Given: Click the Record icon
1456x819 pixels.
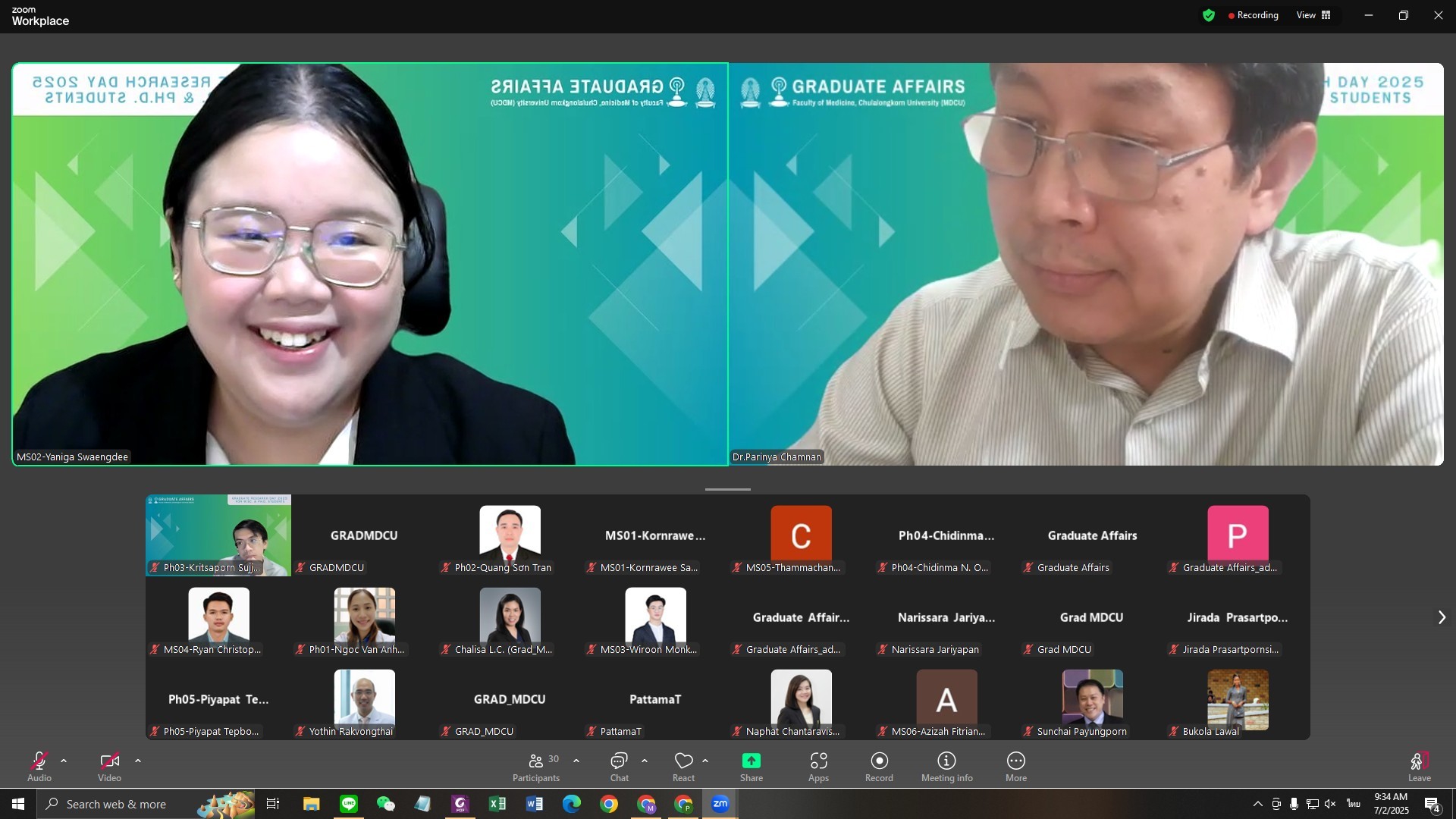Looking at the screenshot, I should coord(879,761).
